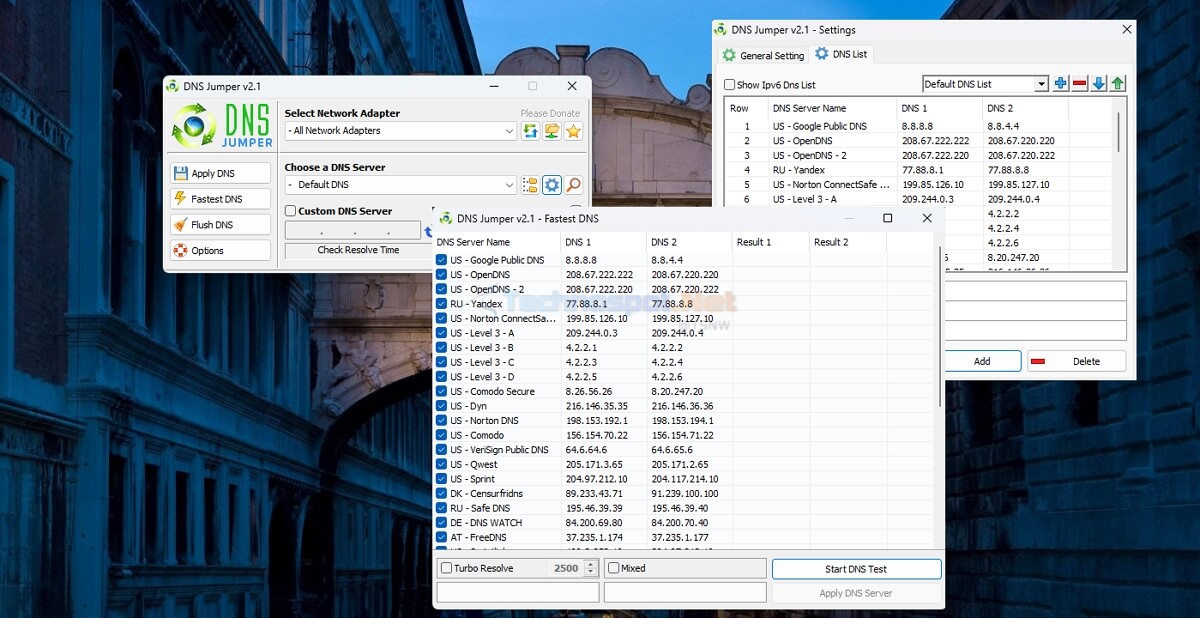The height and width of the screenshot is (618, 1200).
Task: Open the All Network Adapters dropdown
Action: pyautogui.click(x=401, y=131)
